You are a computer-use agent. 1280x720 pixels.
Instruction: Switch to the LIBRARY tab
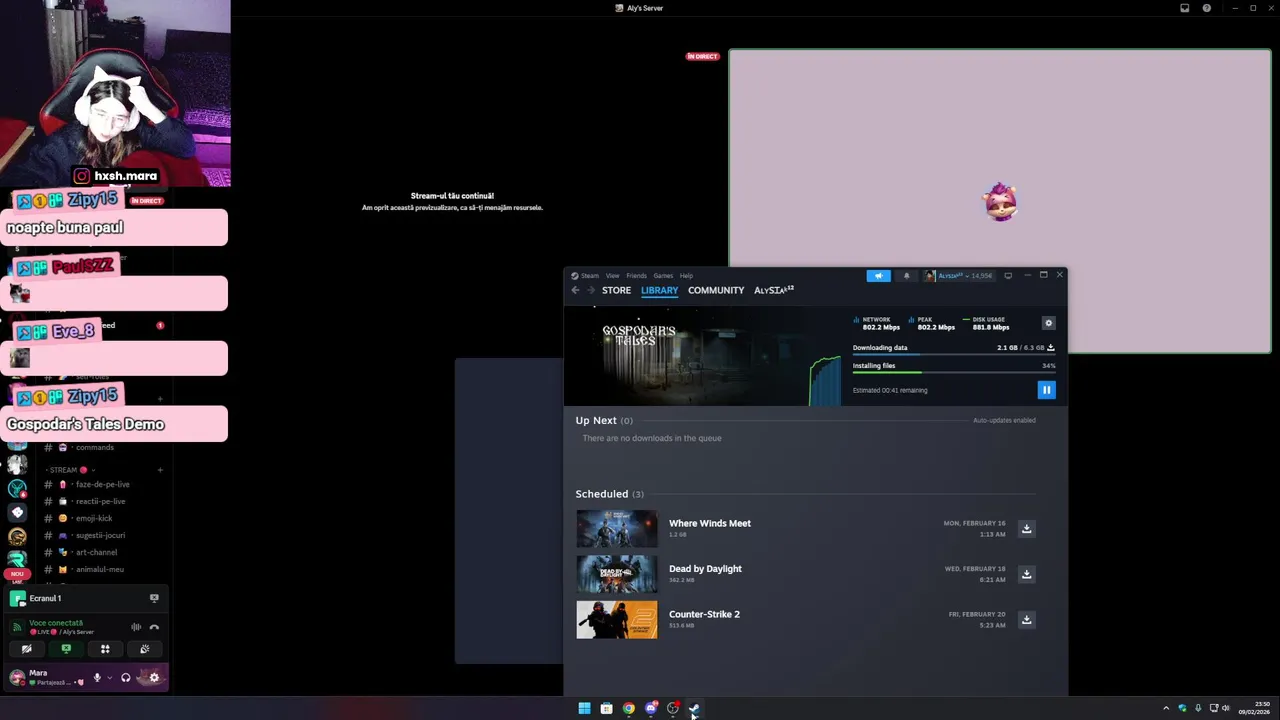click(659, 290)
